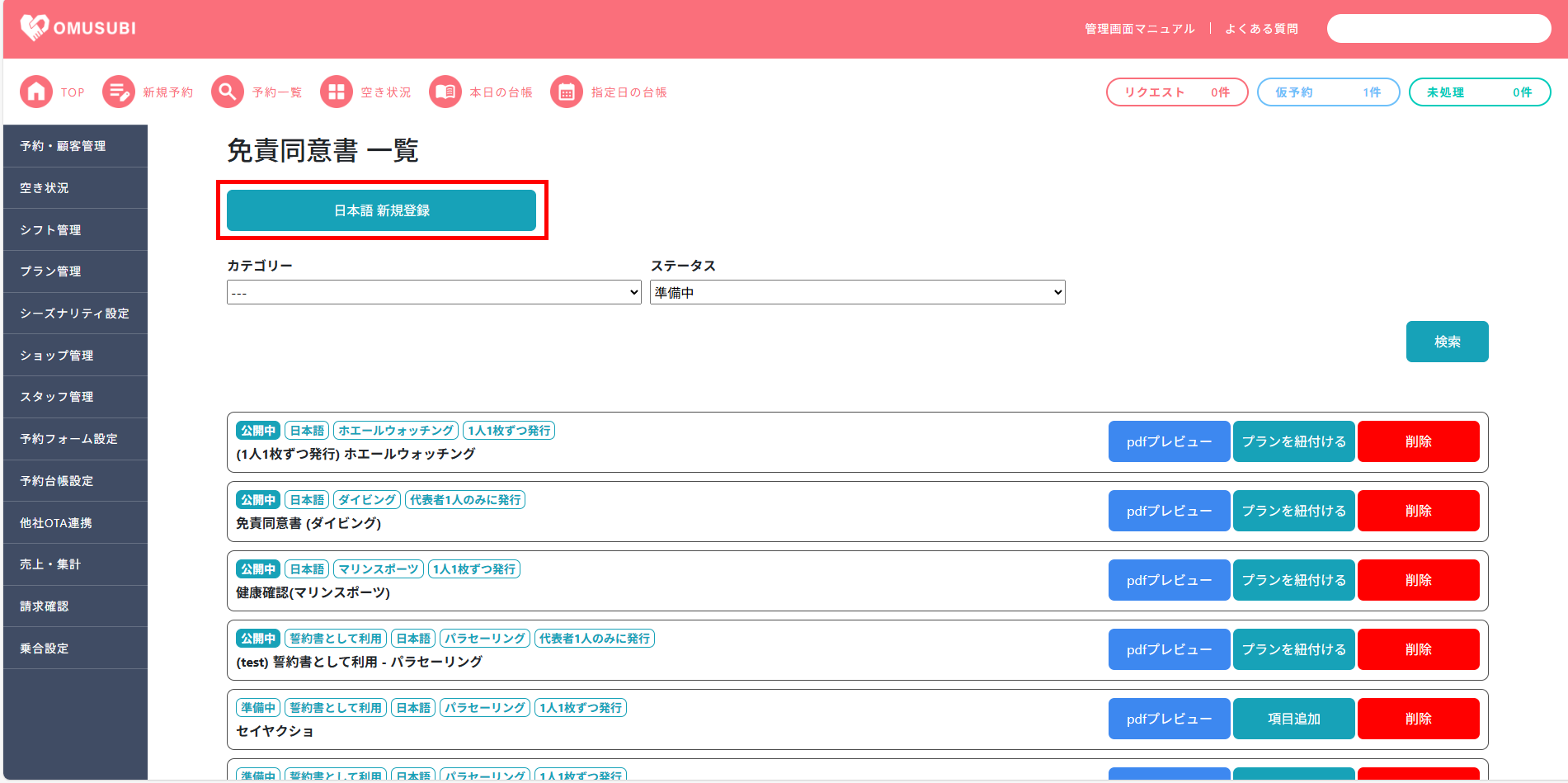Open availability (空き状況) grid icon
Screen dimensions: 1568x783
tap(337, 92)
